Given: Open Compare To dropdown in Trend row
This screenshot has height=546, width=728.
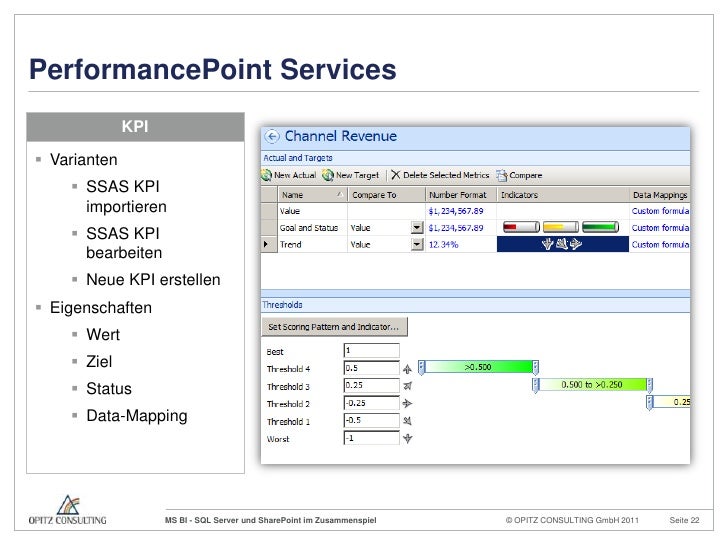Looking at the screenshot, I should 417,244.
